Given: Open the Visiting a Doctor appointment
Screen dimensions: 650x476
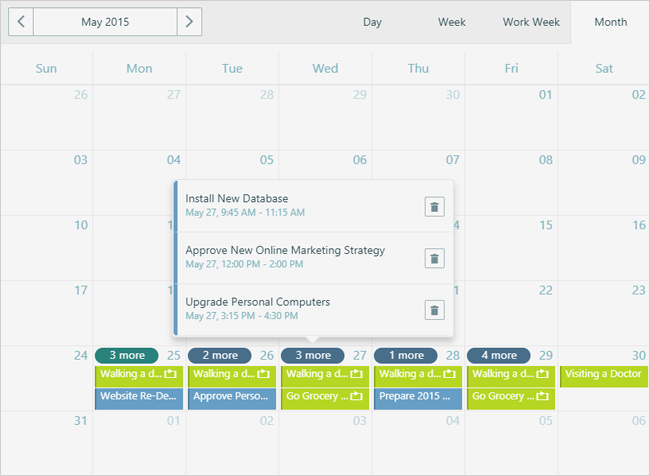Looking at the screenshot, I should tap(603, 374).
